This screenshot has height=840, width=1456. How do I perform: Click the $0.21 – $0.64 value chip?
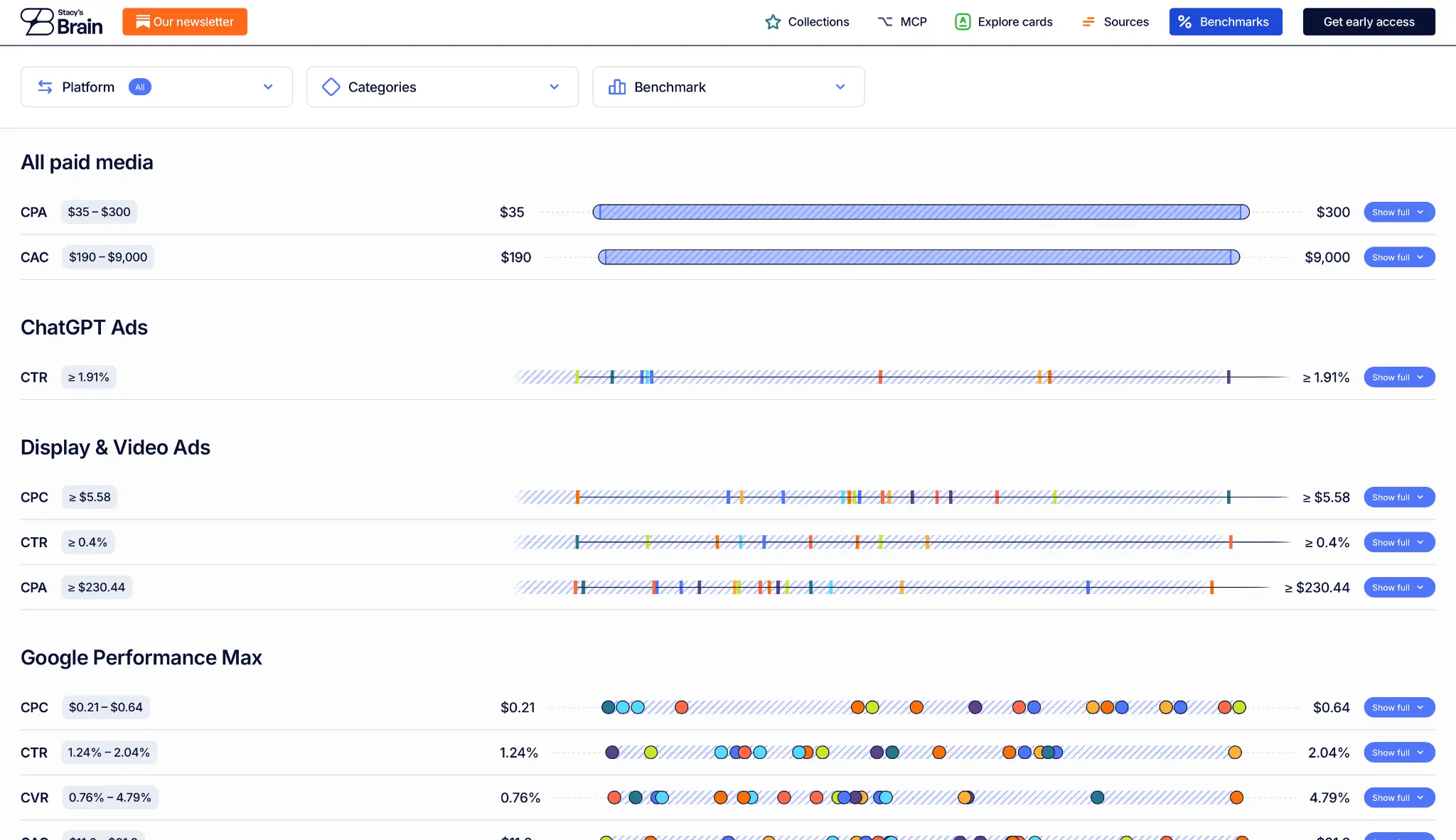[106, 707]
